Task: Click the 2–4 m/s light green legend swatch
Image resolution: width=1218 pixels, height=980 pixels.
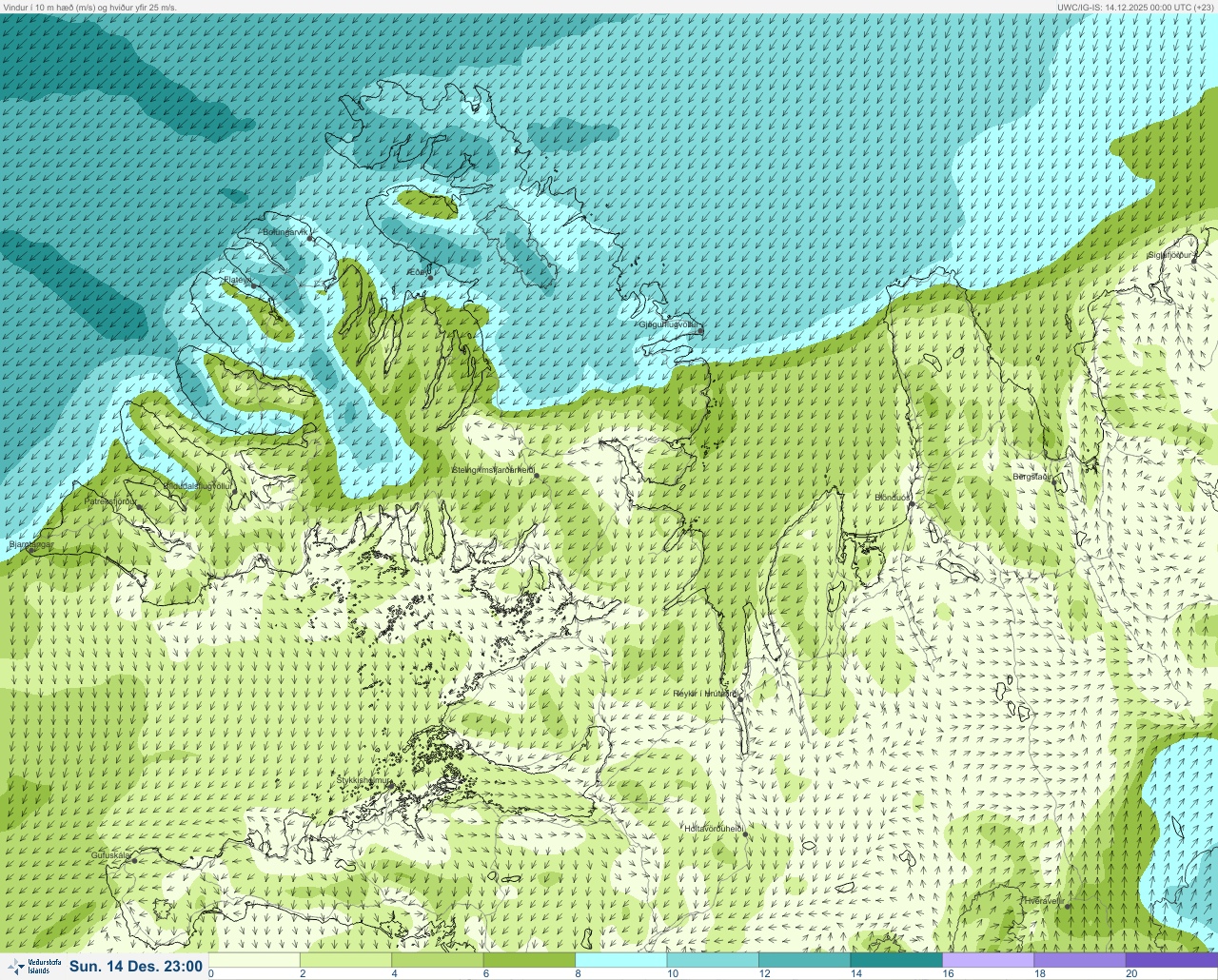Action: tap(346, 960)
